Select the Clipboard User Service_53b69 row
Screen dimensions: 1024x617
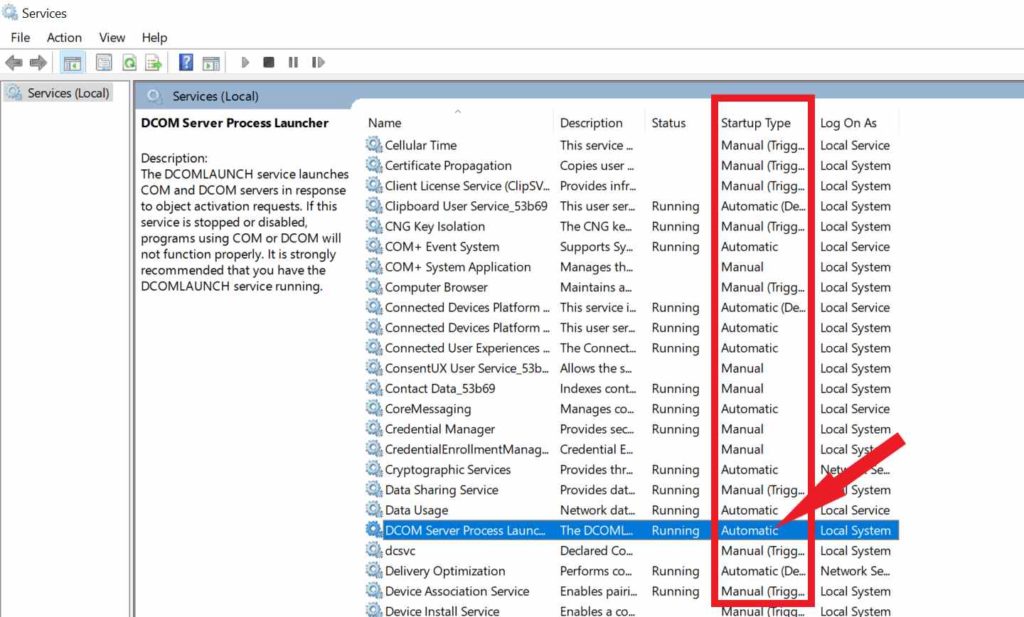click(632, 206)
